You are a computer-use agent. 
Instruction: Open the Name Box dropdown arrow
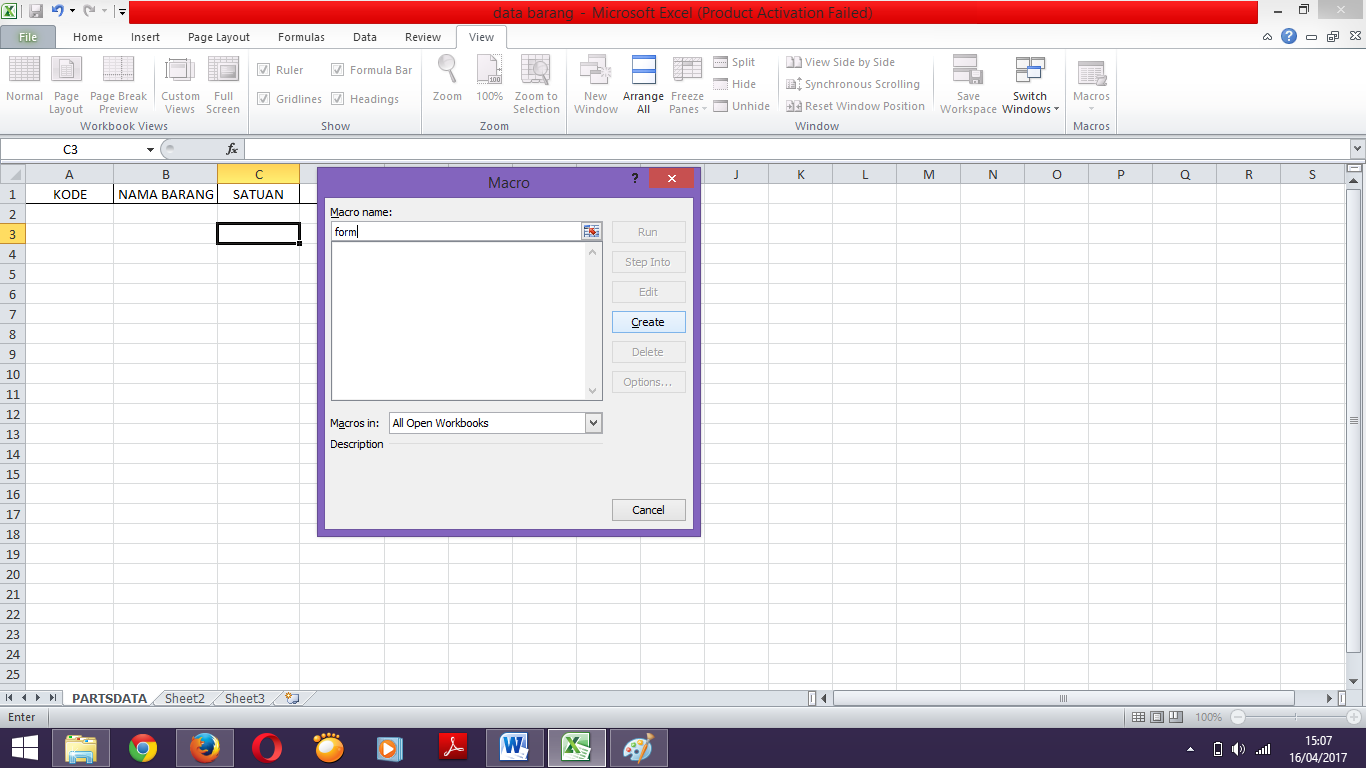click(150, 149)
